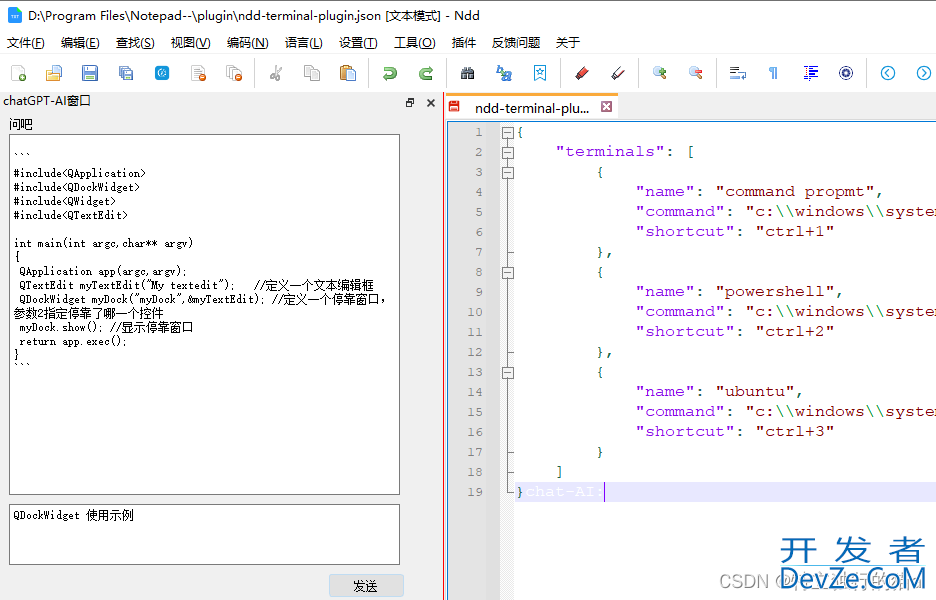Viewport: 936px width, 600px height.
Task: Click the Undo green arrow icon
Action: click(390, 73)
